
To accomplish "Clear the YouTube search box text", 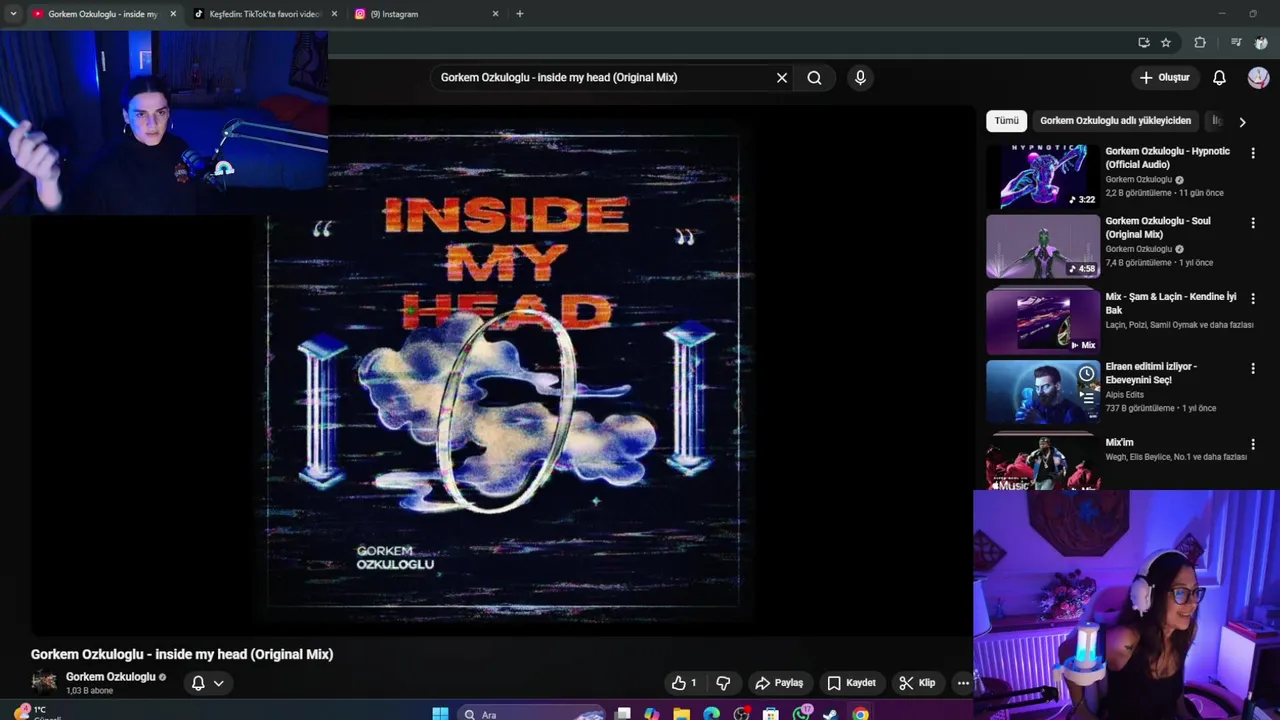I will point(782,78).
